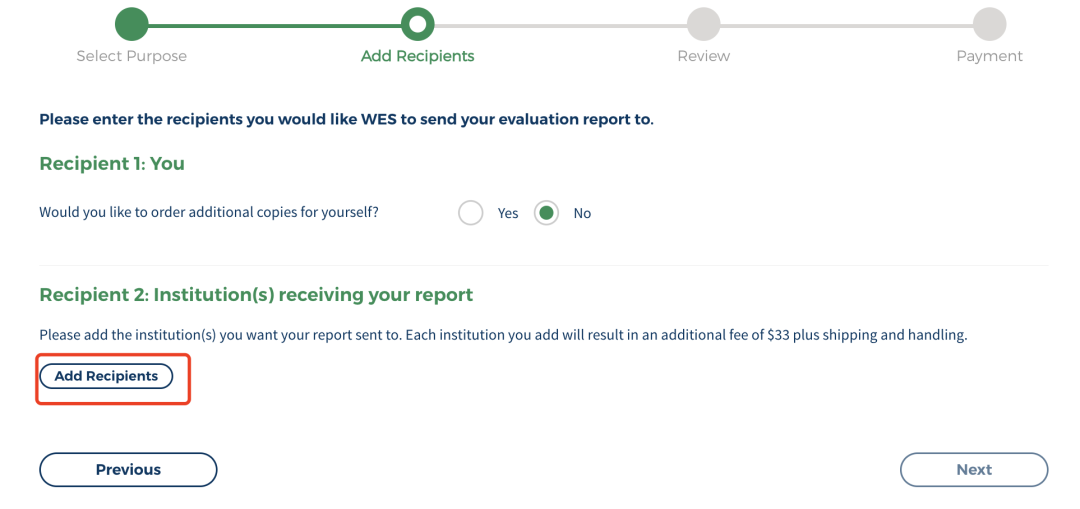The image size is (1080, 509).
Task: Go back with the Previous button
Action: point(128,470)
